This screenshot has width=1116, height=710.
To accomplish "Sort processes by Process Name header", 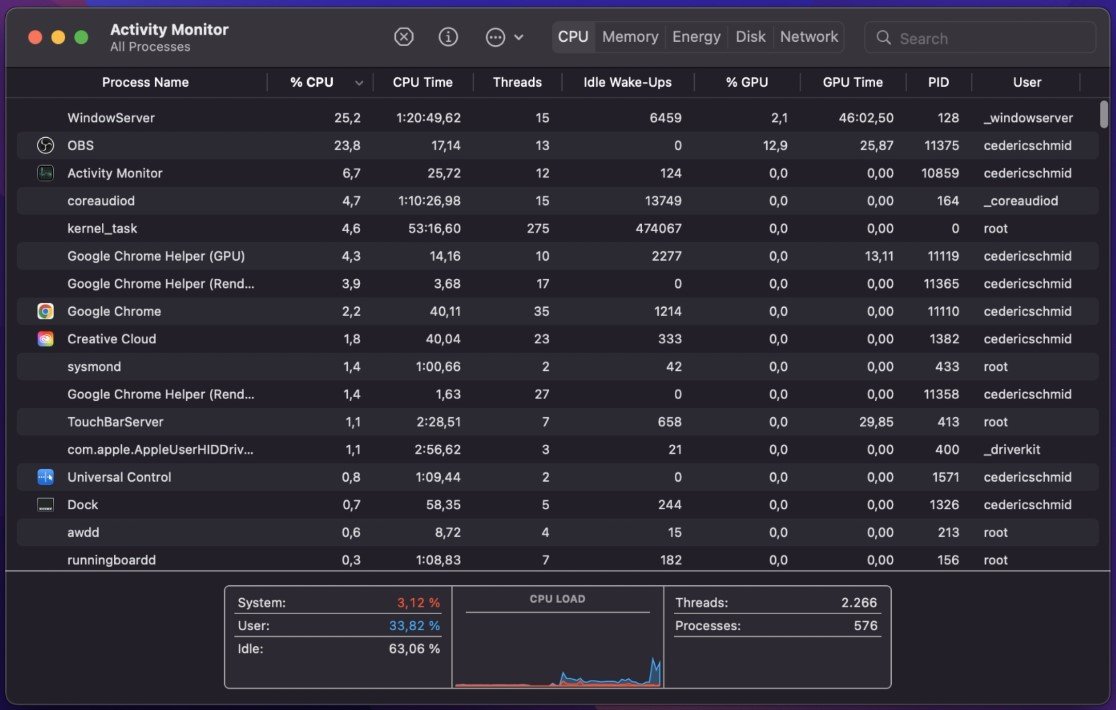I will point(145,83).
